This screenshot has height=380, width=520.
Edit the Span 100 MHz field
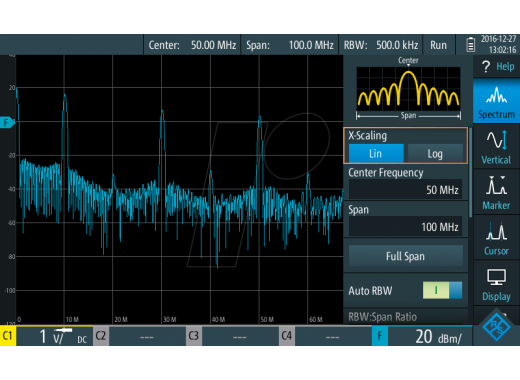(x=405, y=227)
